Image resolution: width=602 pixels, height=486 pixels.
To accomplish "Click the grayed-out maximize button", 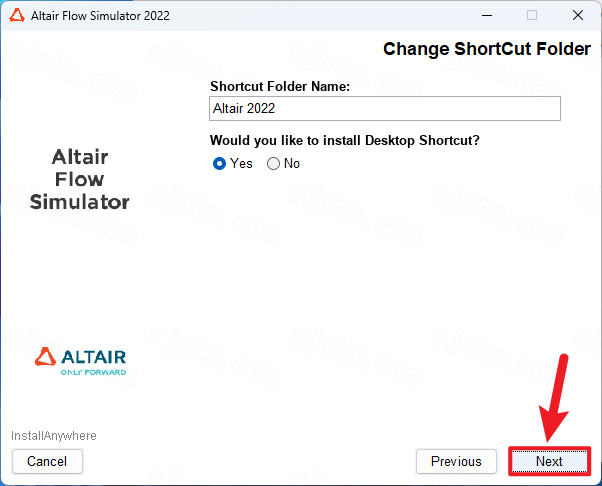I will point(532,15).
